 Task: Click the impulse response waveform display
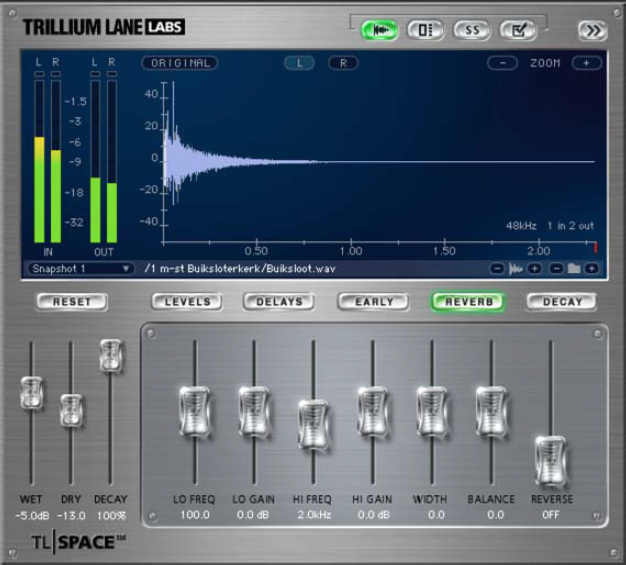(x=378, y=162)
